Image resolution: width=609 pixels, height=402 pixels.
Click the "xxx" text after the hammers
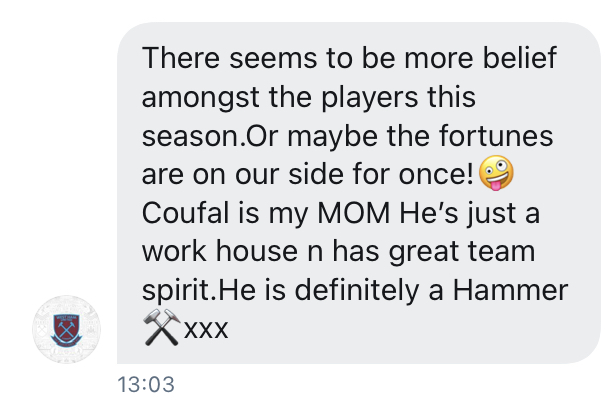pos(206,330)
